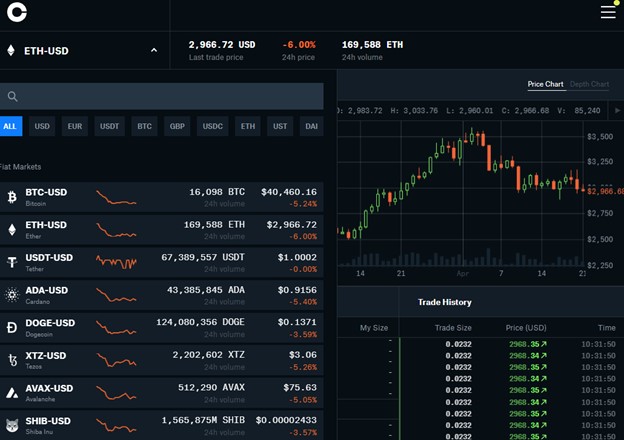The height and width of the screenshot is (440, 624).
Task: Select the SHIB-USD market
Action: coord(162,425)
